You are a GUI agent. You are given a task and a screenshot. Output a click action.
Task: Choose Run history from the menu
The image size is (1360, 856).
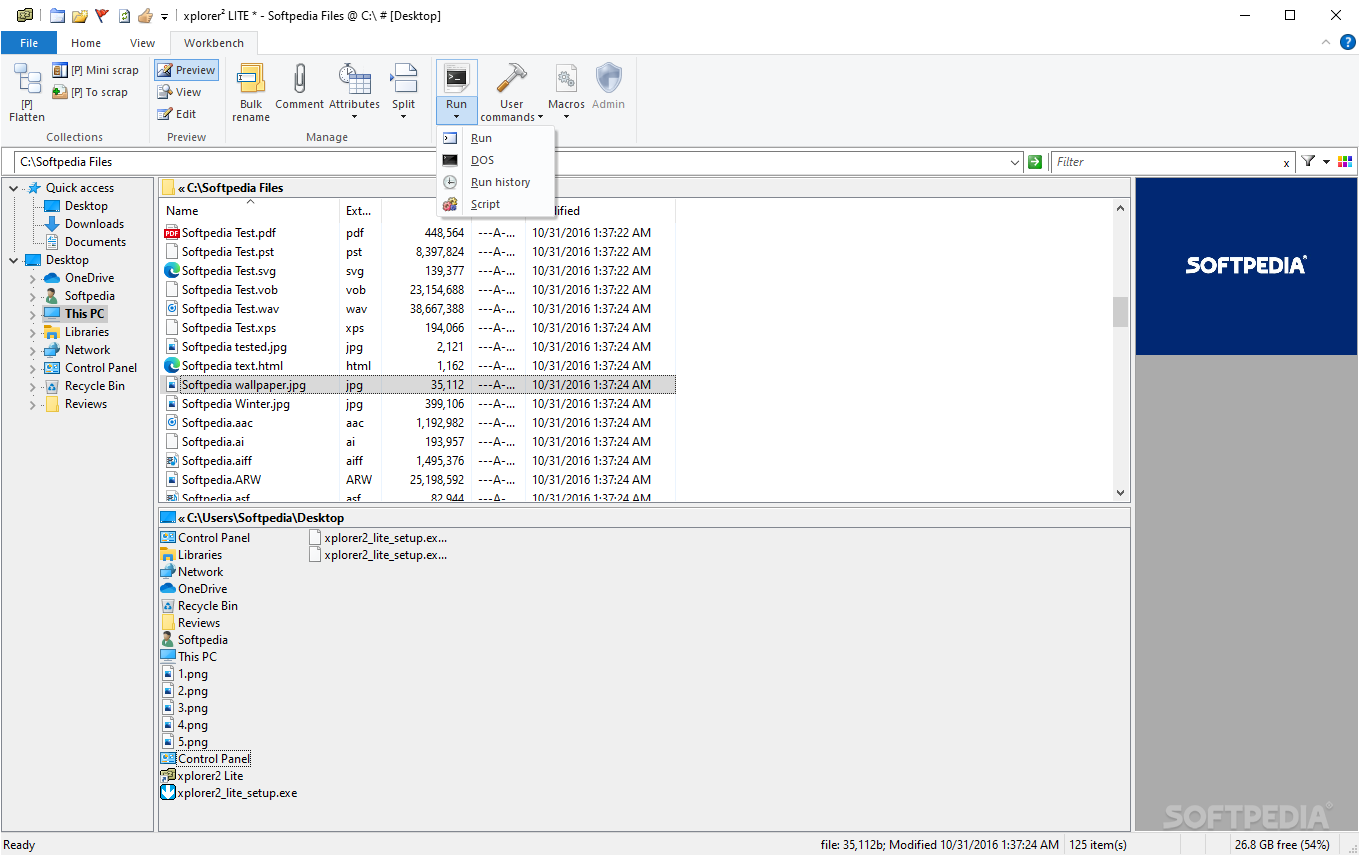pos(496,182)
